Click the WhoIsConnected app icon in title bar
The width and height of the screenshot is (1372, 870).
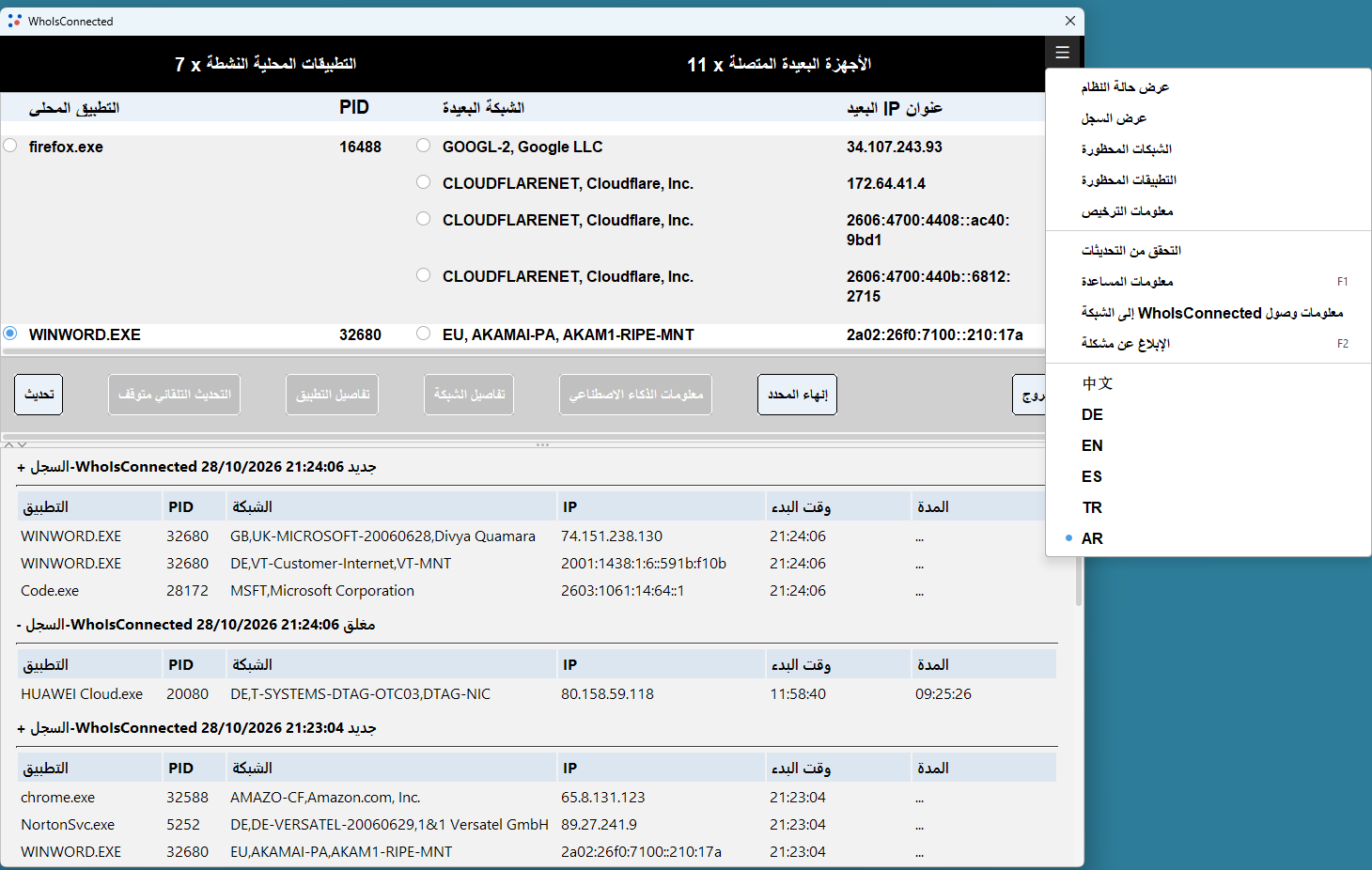[14, 21]
